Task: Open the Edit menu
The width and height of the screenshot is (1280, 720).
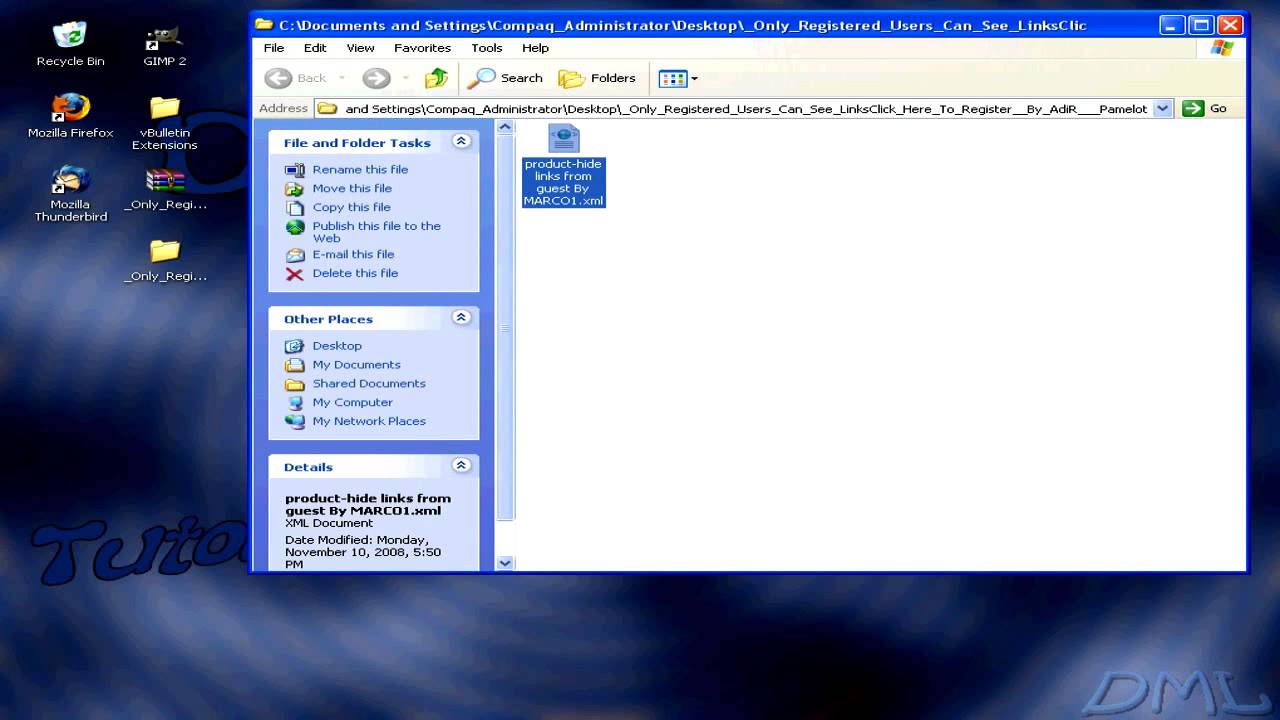Action: [x=315, y=47]
